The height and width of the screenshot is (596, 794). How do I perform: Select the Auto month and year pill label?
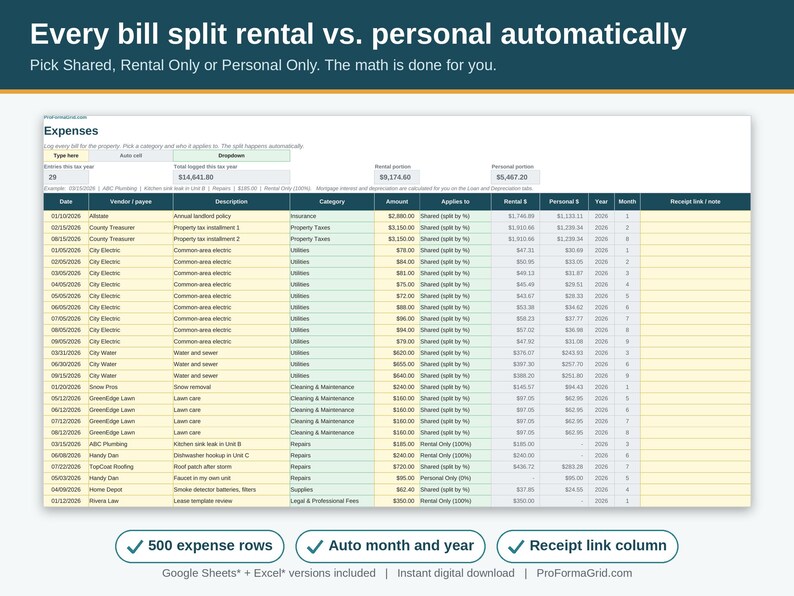point(390,546)
